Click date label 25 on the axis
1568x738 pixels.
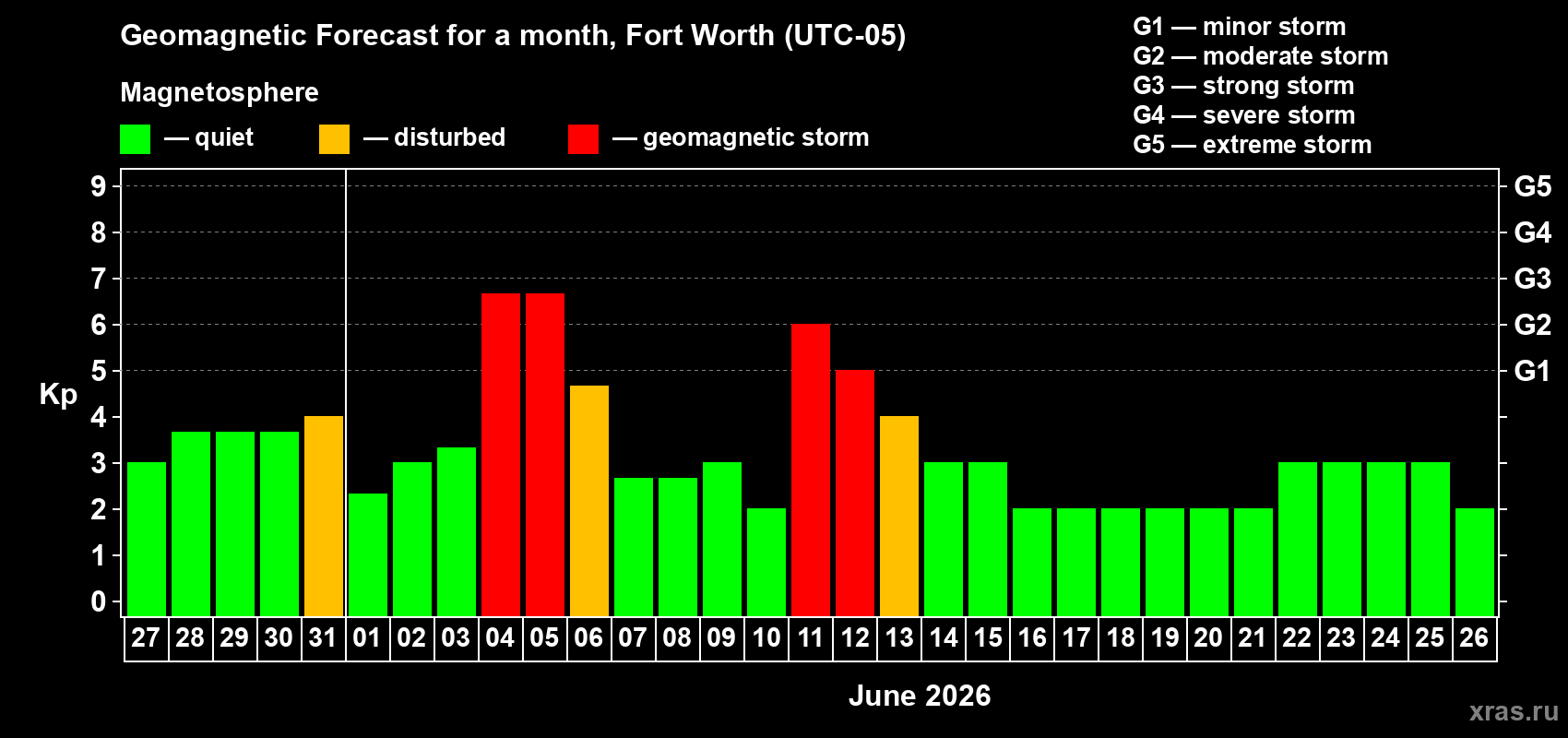point(1430,637)
